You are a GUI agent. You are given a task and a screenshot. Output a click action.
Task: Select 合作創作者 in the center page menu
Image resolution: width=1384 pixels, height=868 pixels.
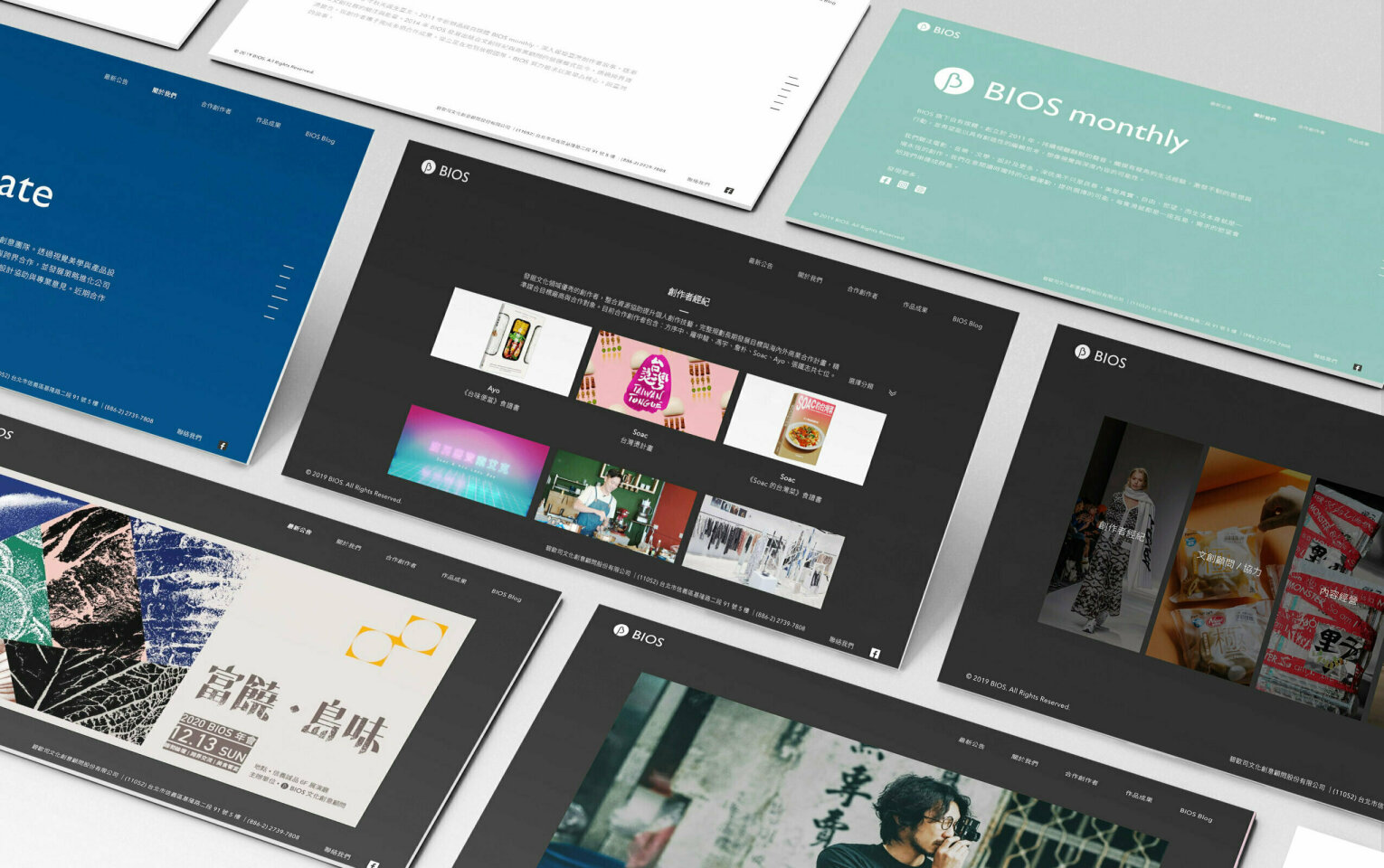click(862, 293)
